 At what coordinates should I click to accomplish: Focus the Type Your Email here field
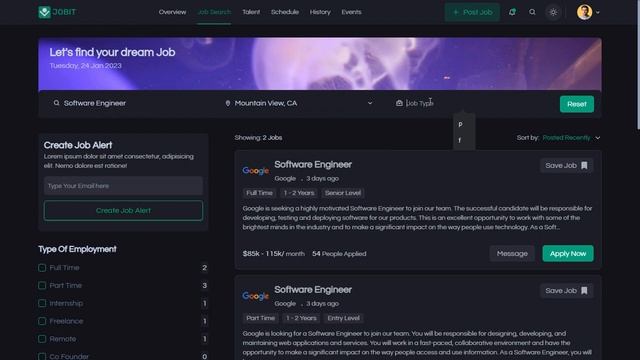(123, 186)
